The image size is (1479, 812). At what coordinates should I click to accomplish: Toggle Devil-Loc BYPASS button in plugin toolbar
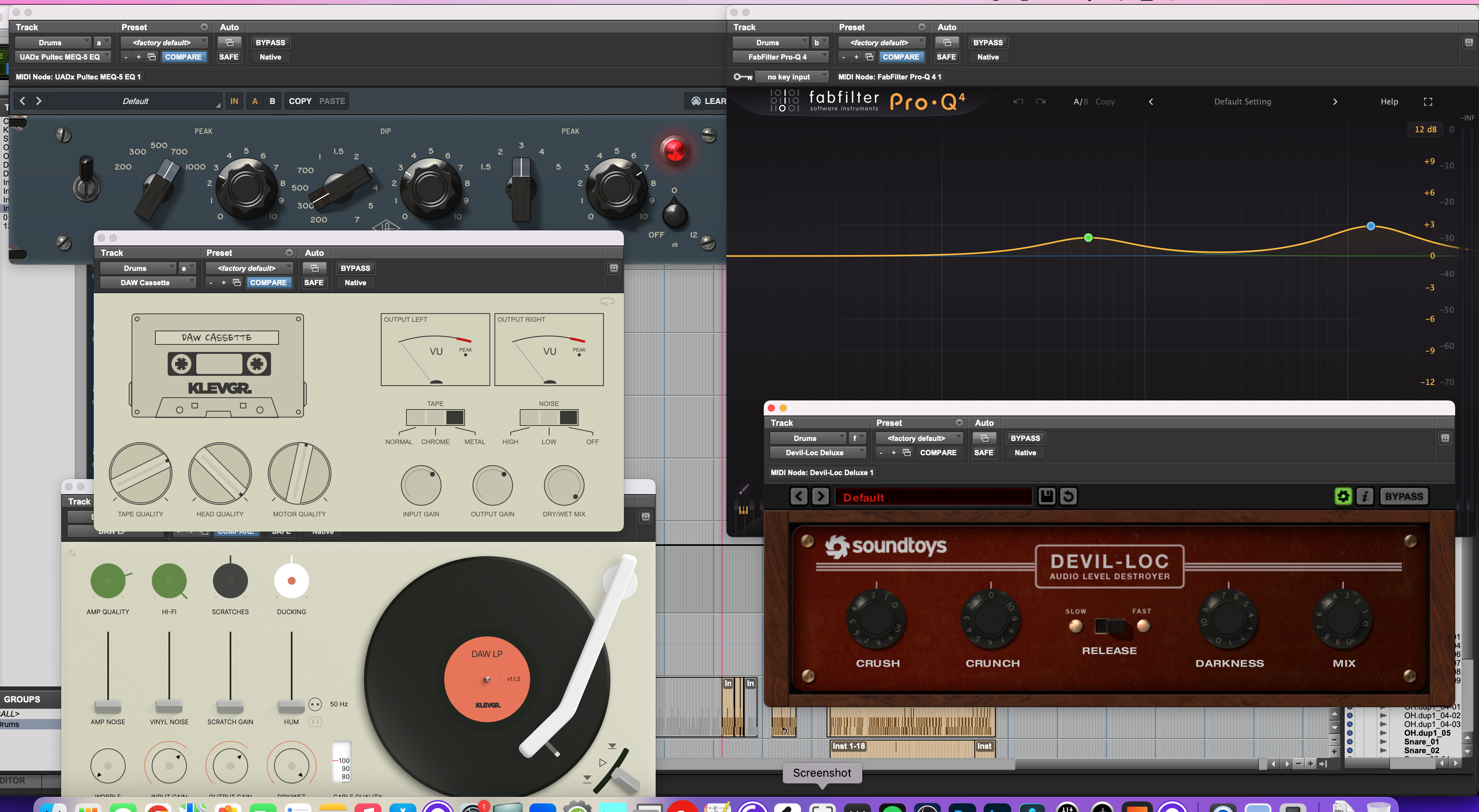point(1404,496)
